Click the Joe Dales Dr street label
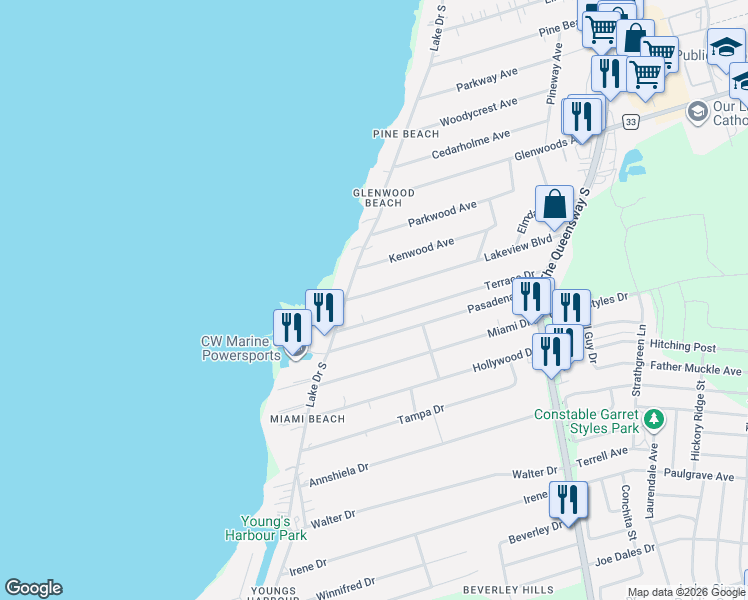Screen dimensions: 748x600 (x=625, y=555)
